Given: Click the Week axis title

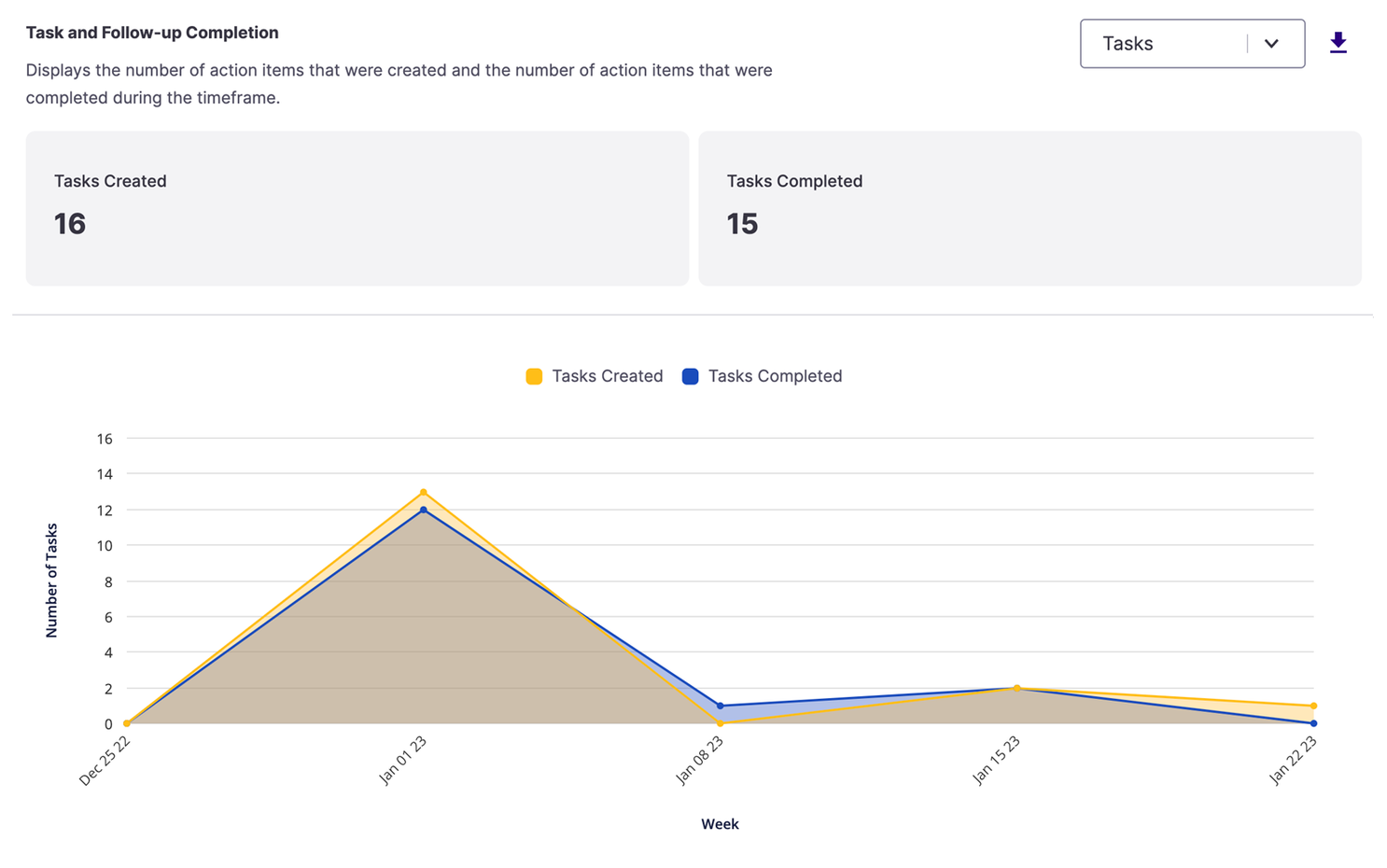Looking at the screenshot, I should [720, 824].
